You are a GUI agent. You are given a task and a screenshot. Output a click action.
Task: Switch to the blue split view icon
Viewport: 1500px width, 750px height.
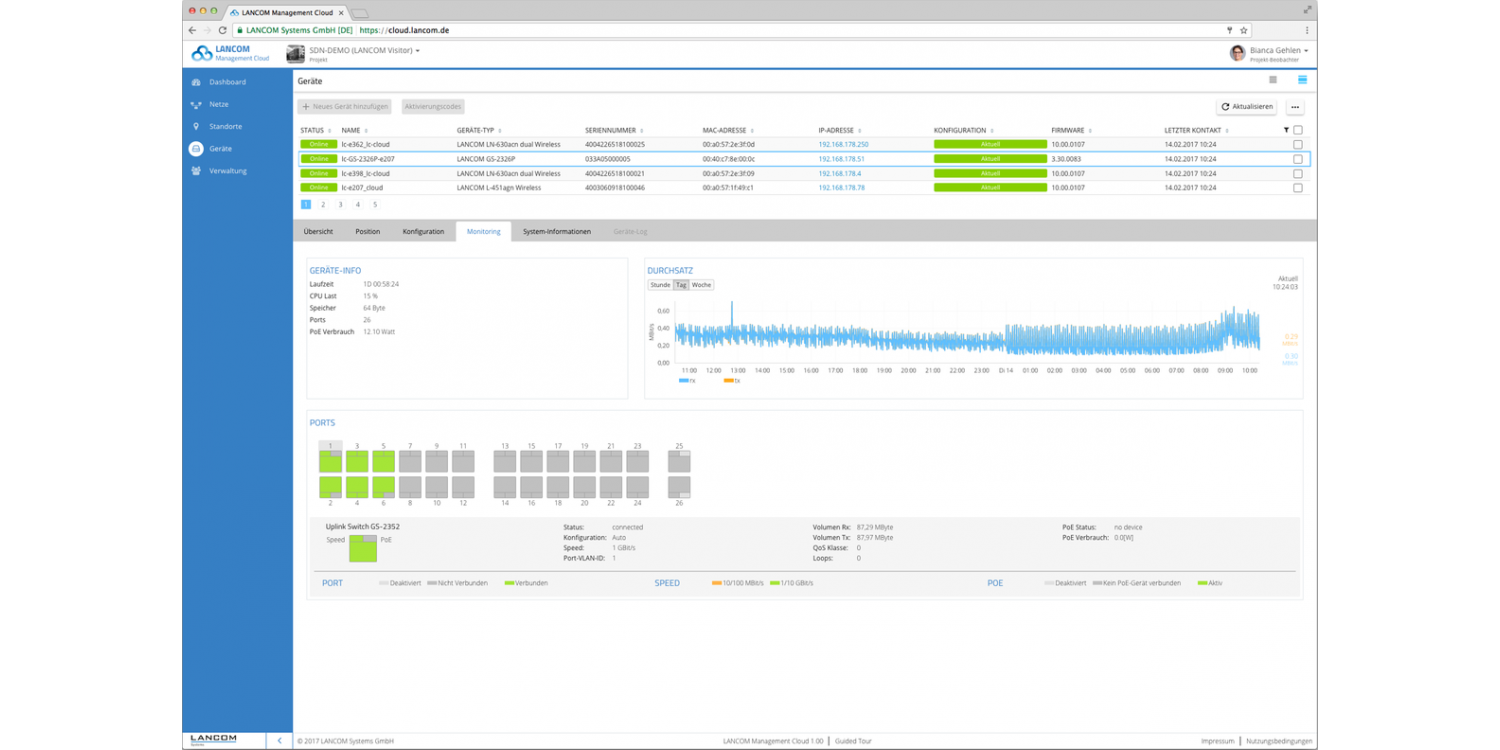1302,80
